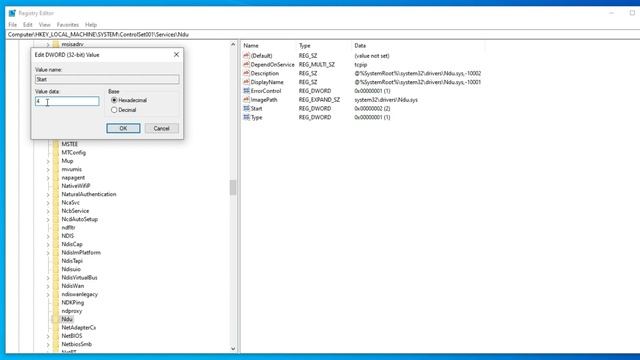
Task: Select the ImagePath value icon
Action: point(246,100)
